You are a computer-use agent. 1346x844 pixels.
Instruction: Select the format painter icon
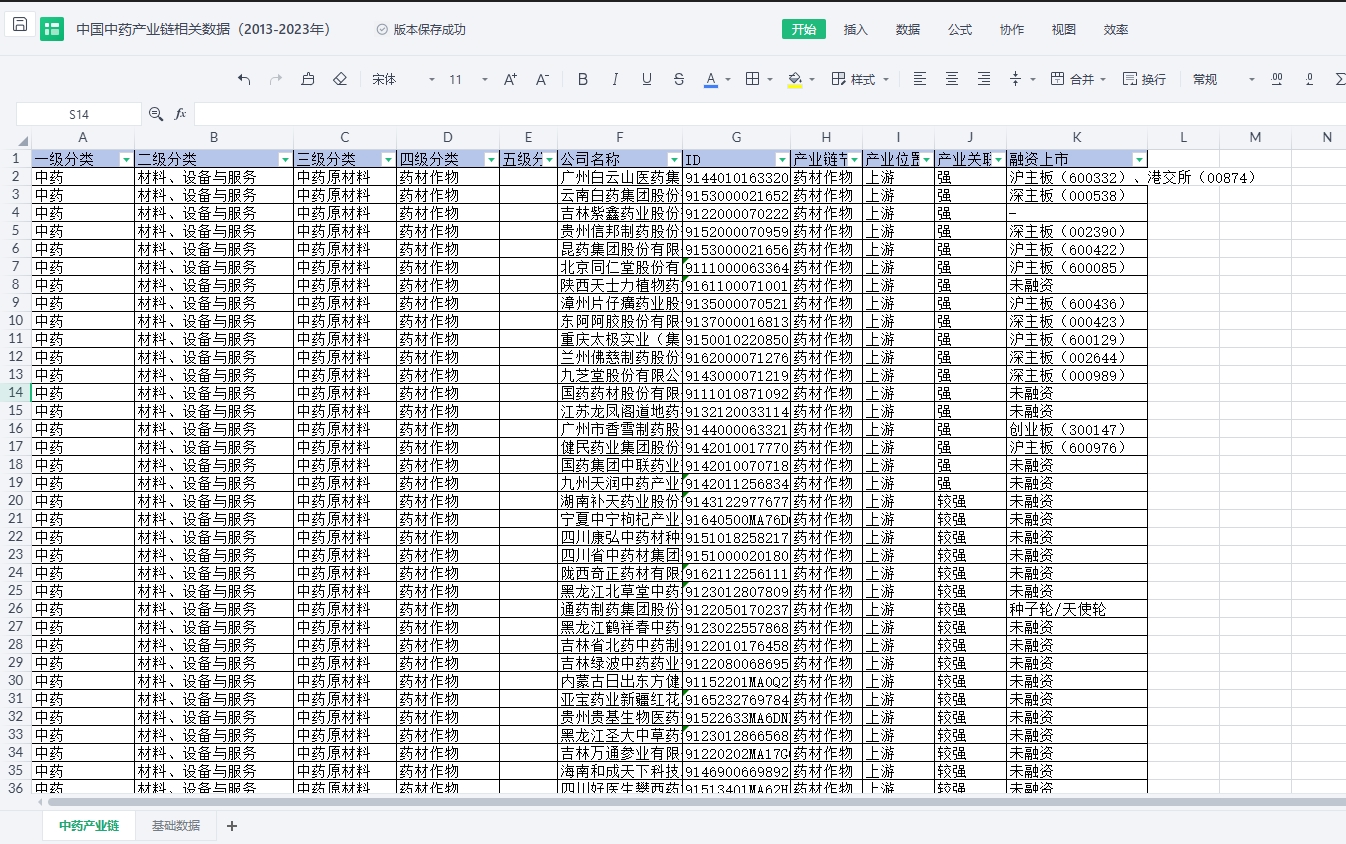tap(308, 79)
